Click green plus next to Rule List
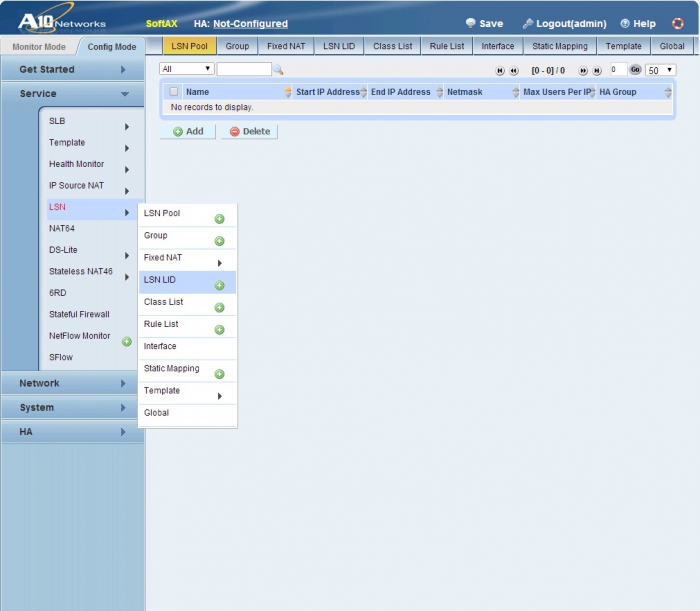 pyautogui.click(x=219, y=330)
